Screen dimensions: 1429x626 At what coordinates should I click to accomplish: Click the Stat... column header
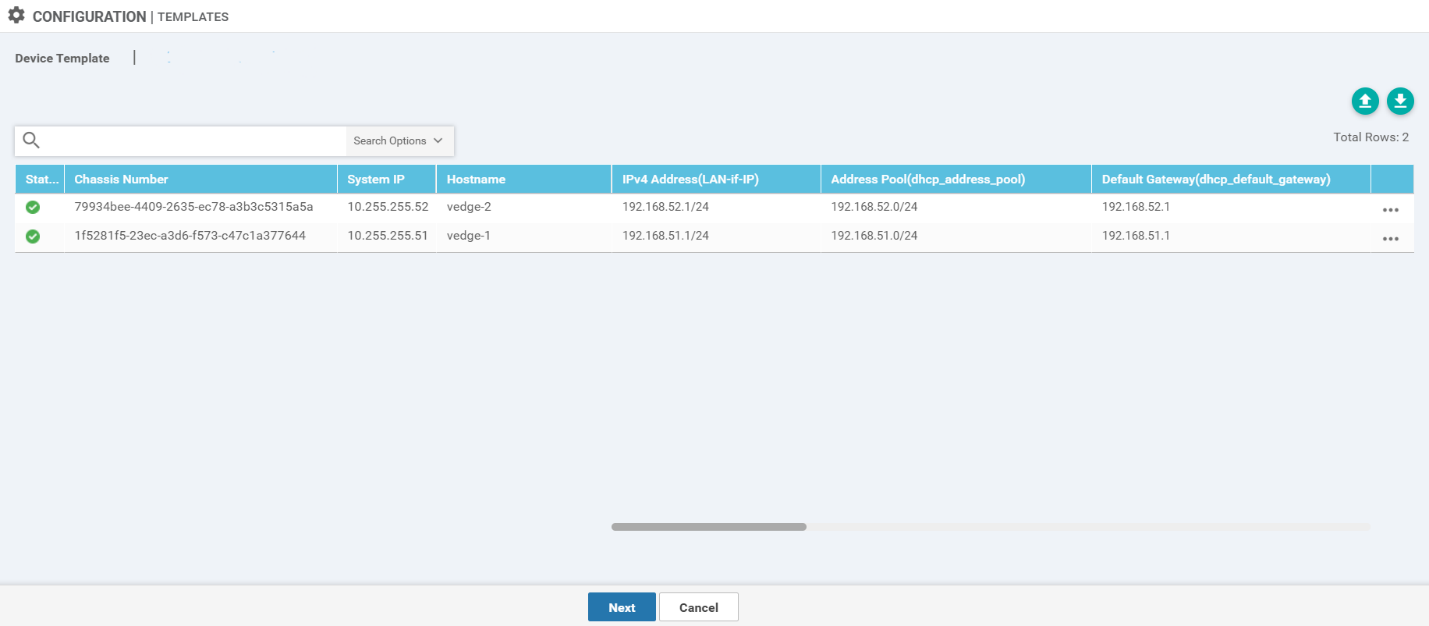click(41, 179)
